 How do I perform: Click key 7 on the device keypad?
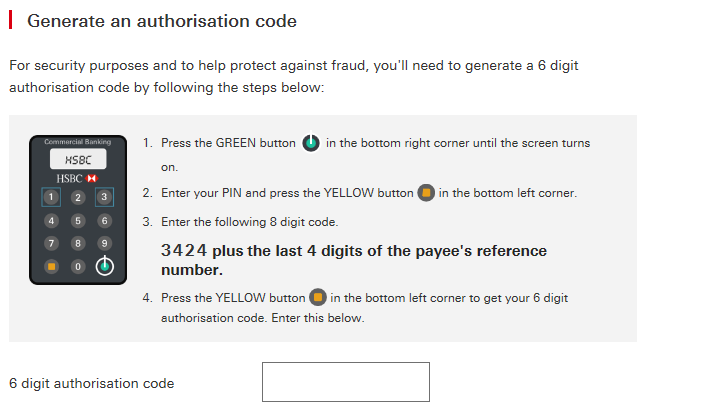52,243
